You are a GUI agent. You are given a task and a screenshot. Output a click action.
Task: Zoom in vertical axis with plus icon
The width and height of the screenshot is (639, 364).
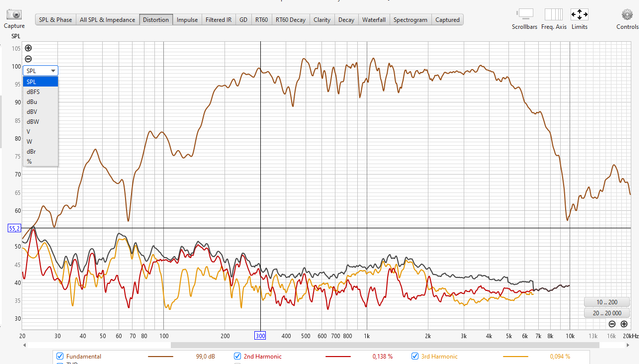[28, 48]
